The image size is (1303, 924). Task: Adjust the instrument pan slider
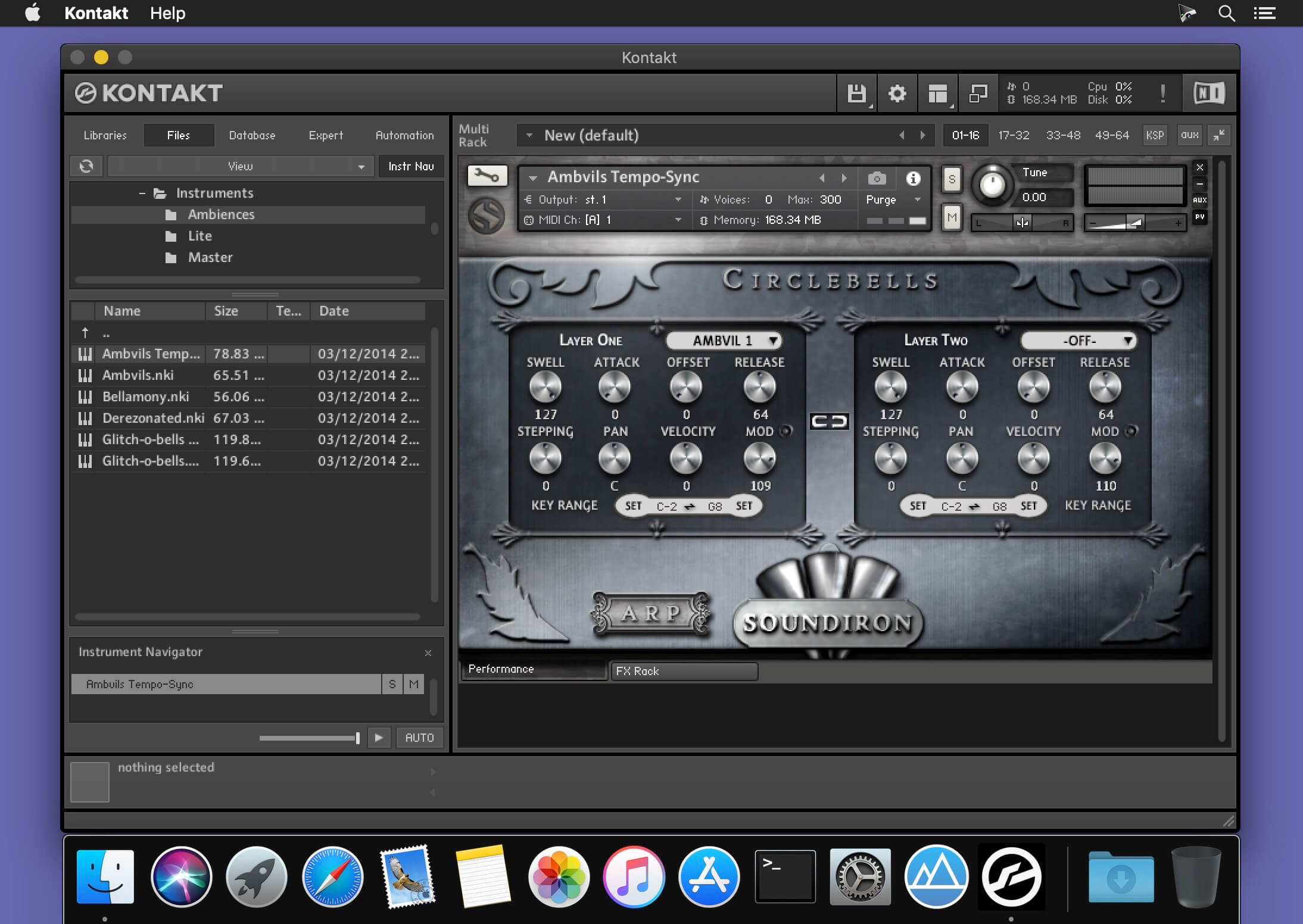1022,223
